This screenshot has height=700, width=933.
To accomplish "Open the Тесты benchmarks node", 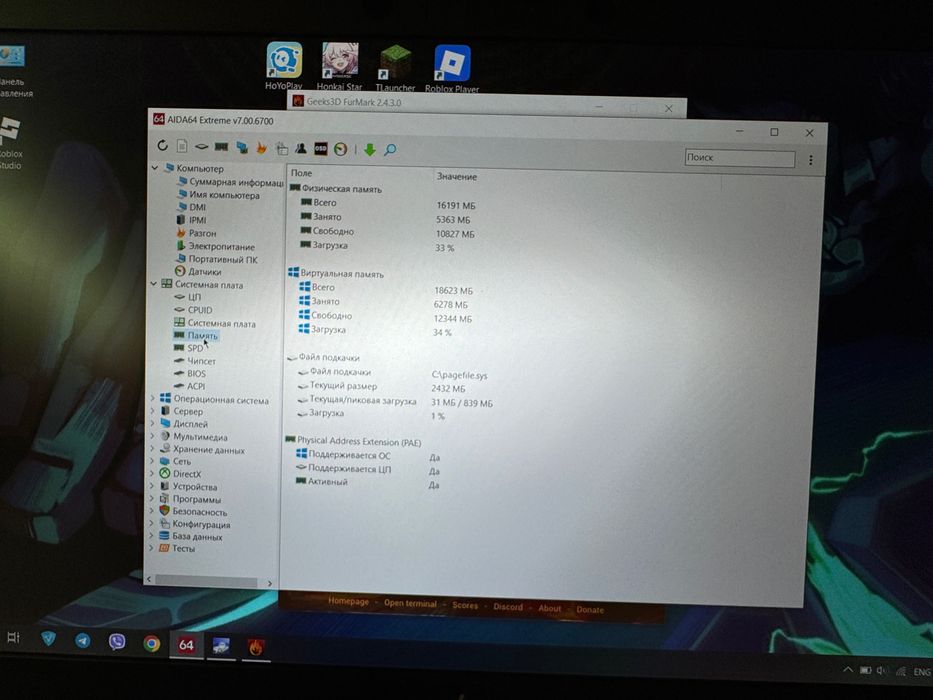I will (177, 548).
